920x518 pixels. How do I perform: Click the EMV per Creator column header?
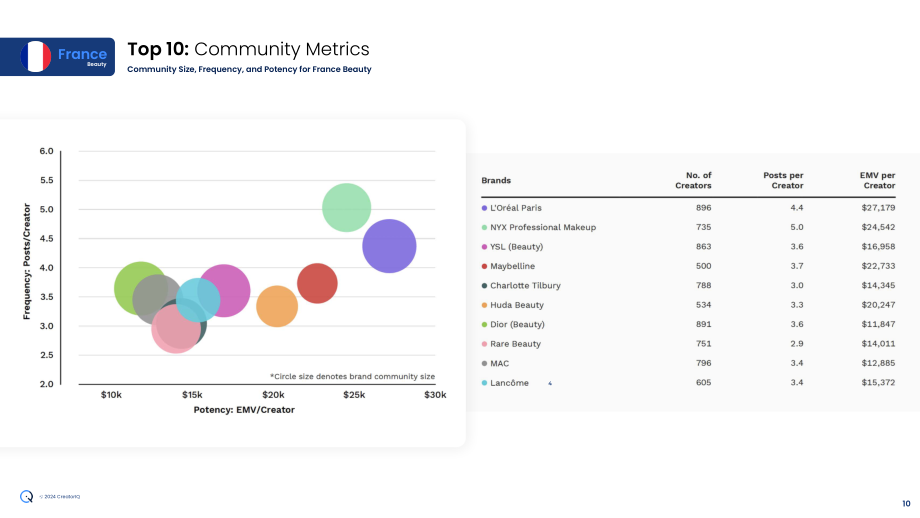click(877, 180)
